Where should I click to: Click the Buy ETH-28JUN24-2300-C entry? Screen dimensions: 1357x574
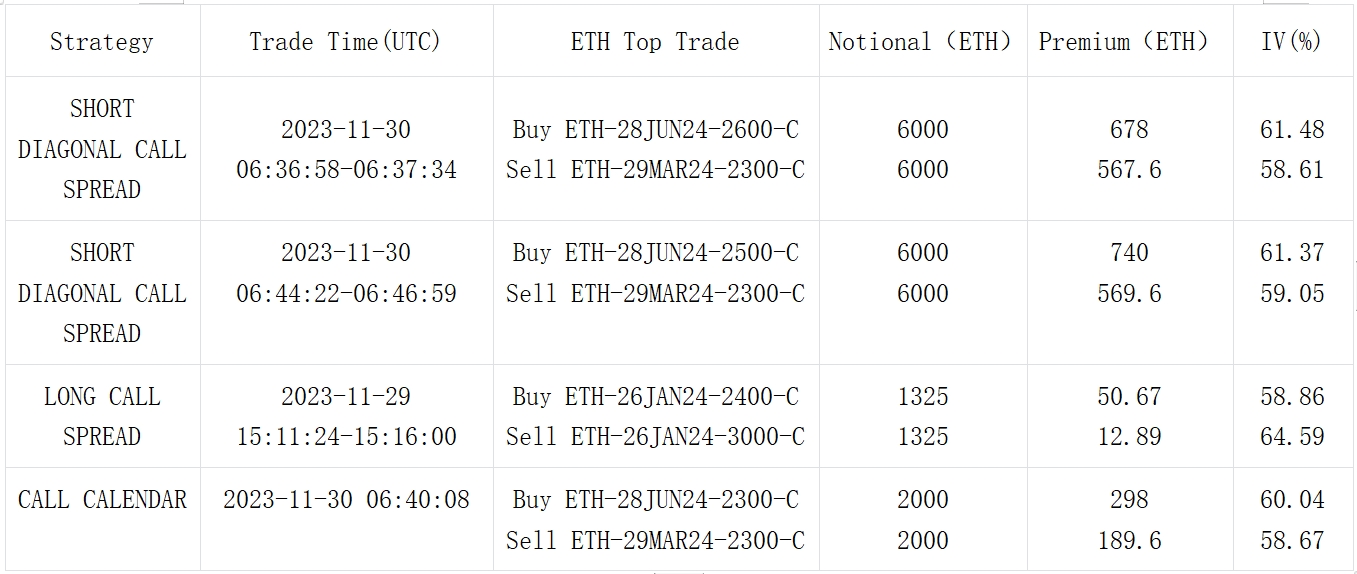click(655, 500)
